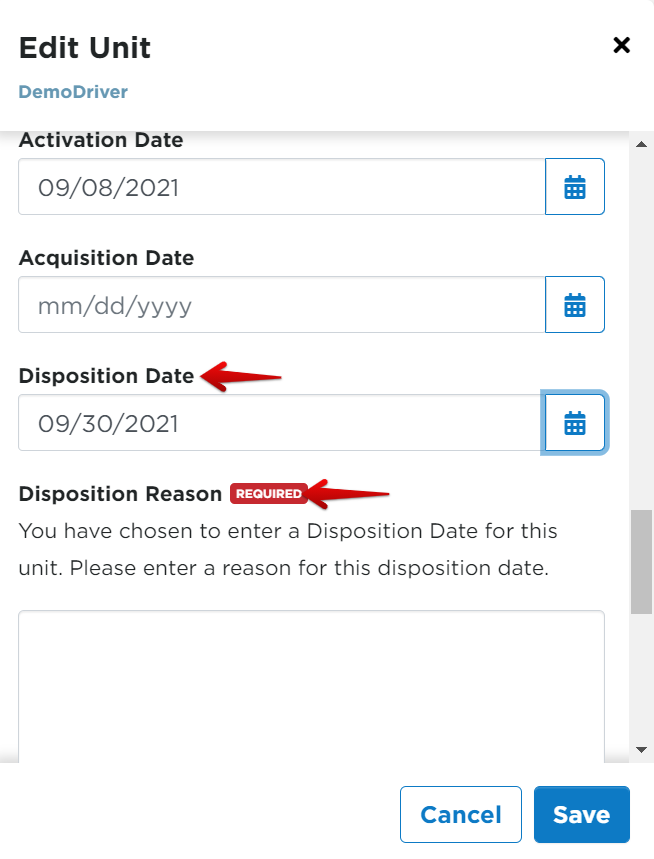Click the scrollbar down arrow
Image resolution: width=654 pixels, height=859 pixels.
[x=641, y=749]
